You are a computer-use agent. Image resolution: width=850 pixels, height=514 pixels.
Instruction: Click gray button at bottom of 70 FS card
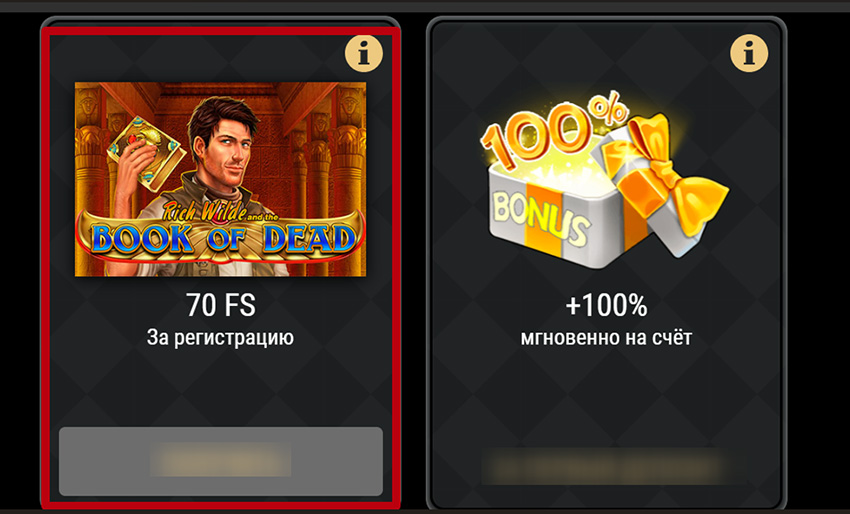click(221, 461)
